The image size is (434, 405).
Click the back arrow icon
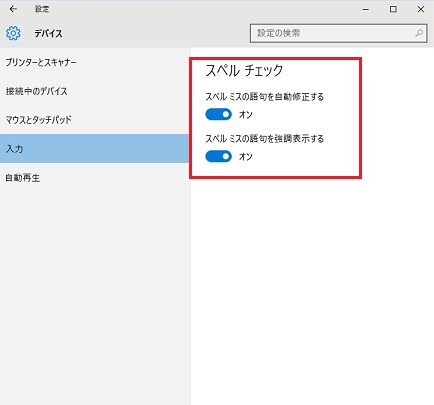13,9
